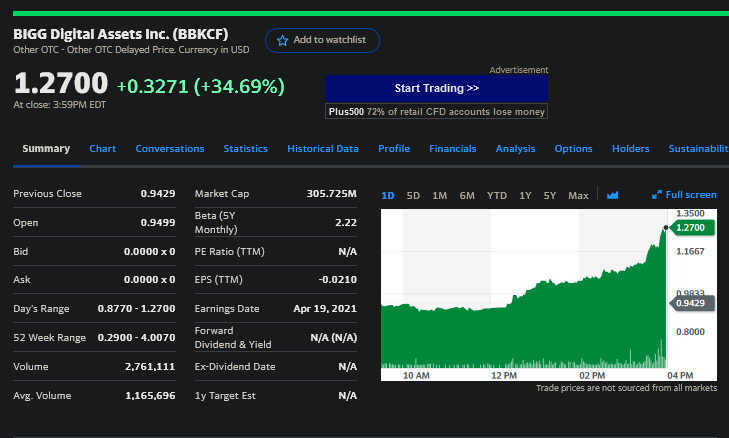This screenshot has width=729, height=438.
Task: Open the chart type mountain icon
Action: [613, 195]
